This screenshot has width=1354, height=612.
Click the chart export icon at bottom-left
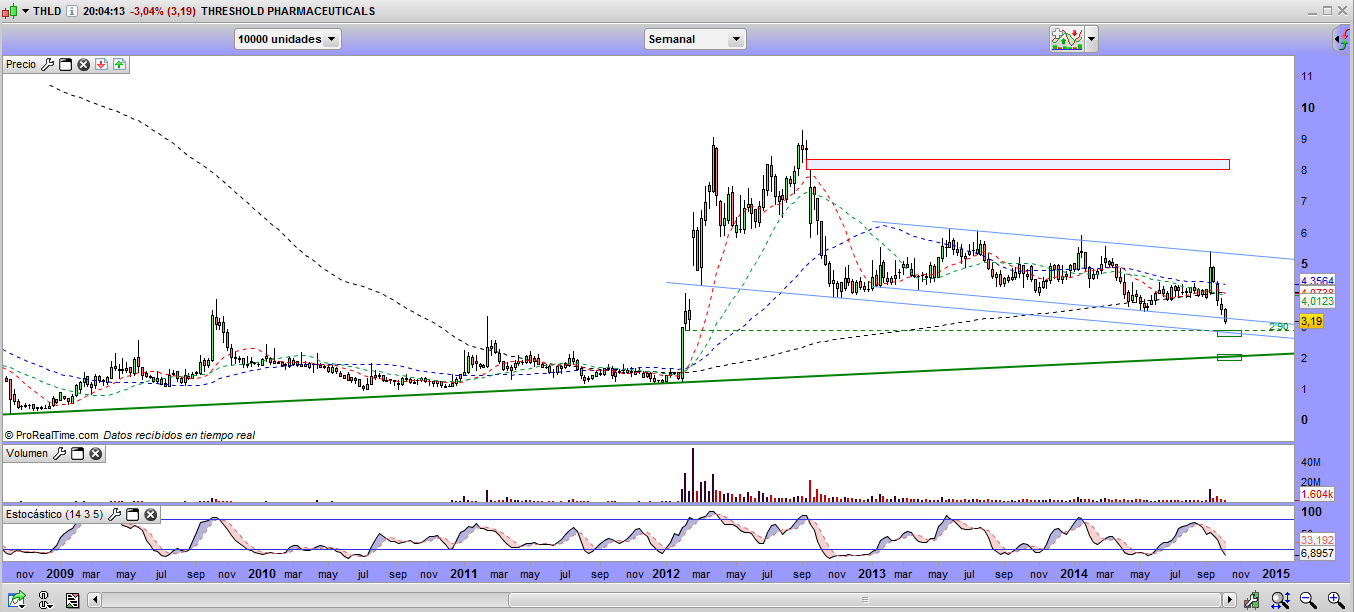click(x=17, y=600)
